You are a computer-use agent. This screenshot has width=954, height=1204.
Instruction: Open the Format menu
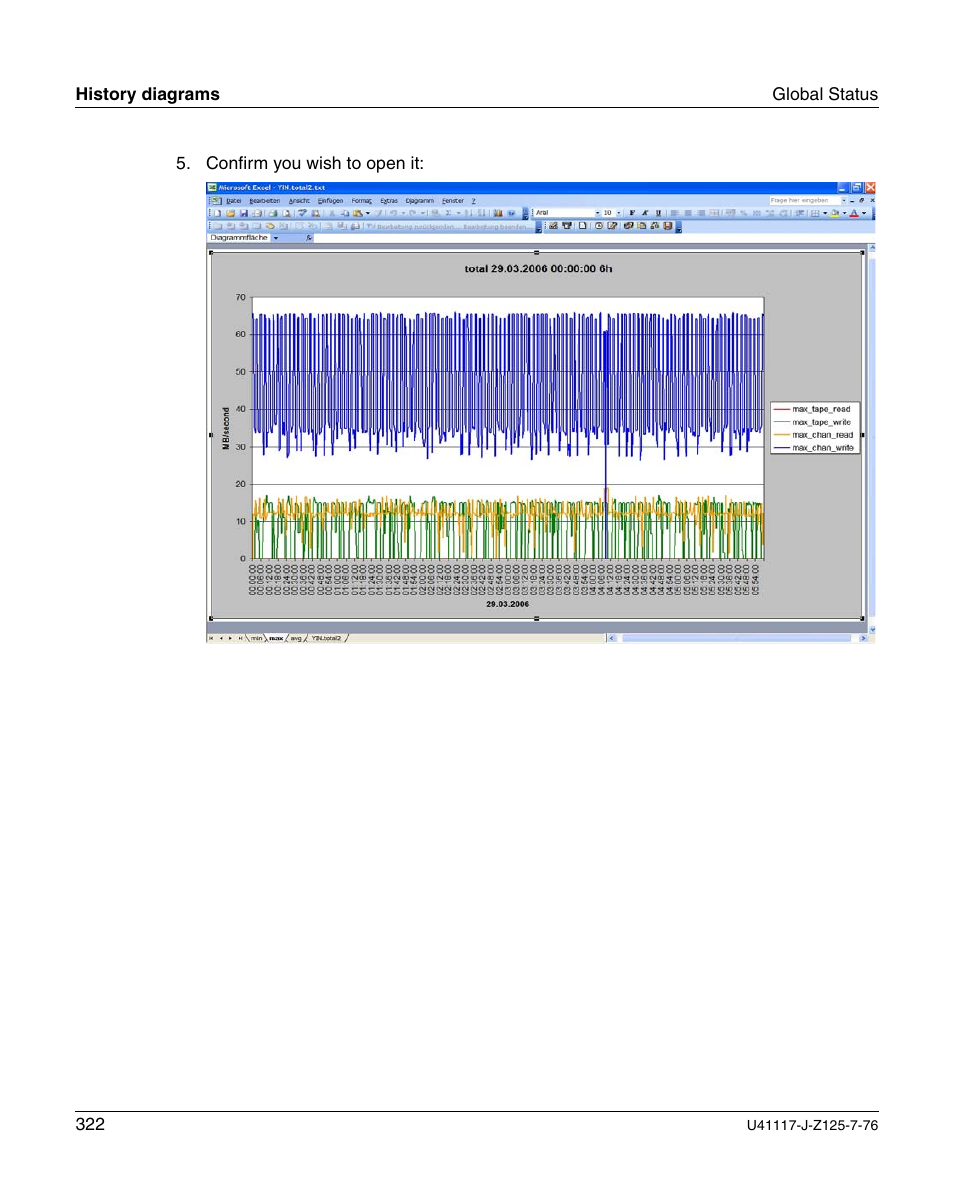pos(362,201)
